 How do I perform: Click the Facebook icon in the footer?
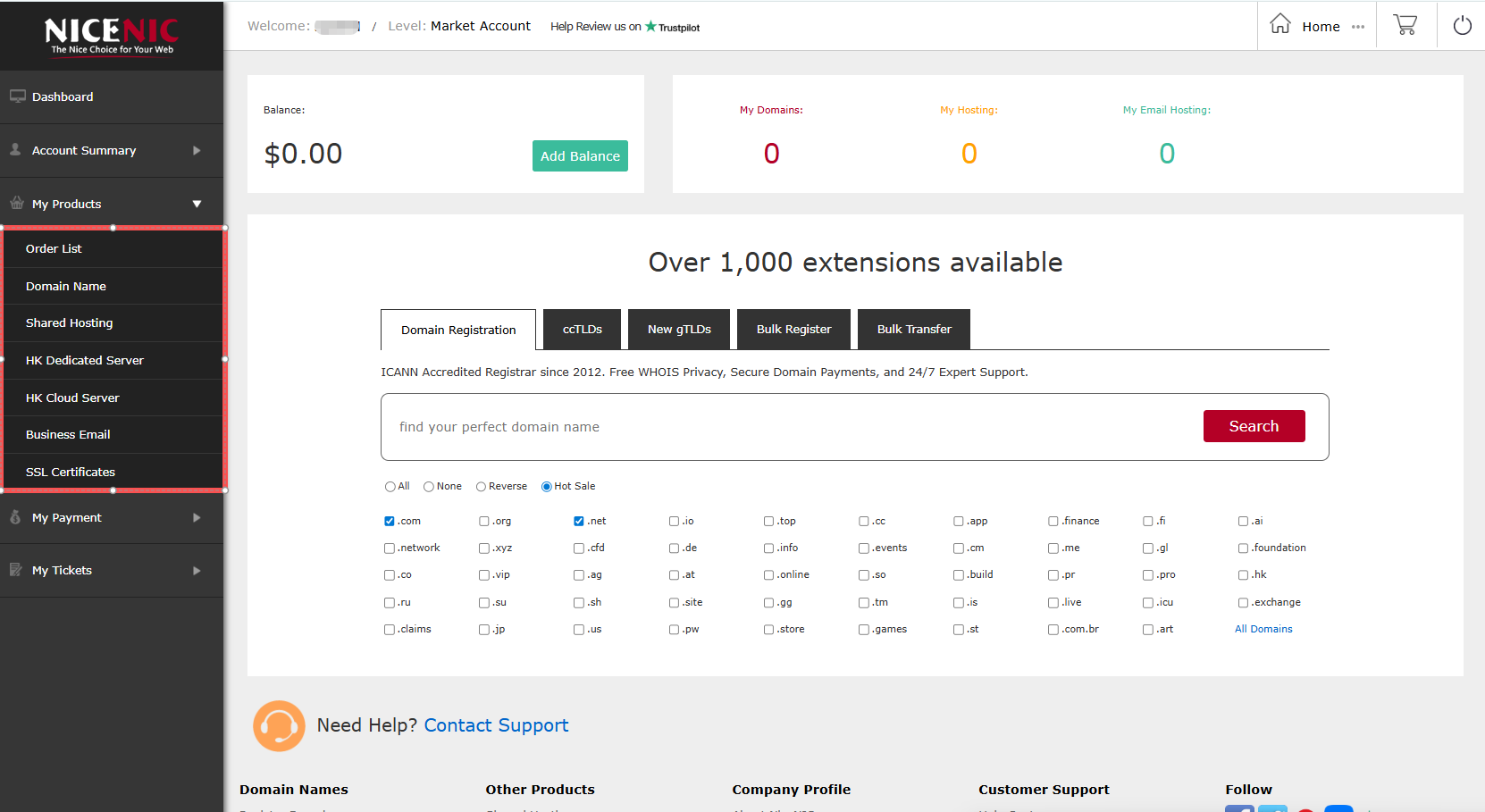point(1239,808)
